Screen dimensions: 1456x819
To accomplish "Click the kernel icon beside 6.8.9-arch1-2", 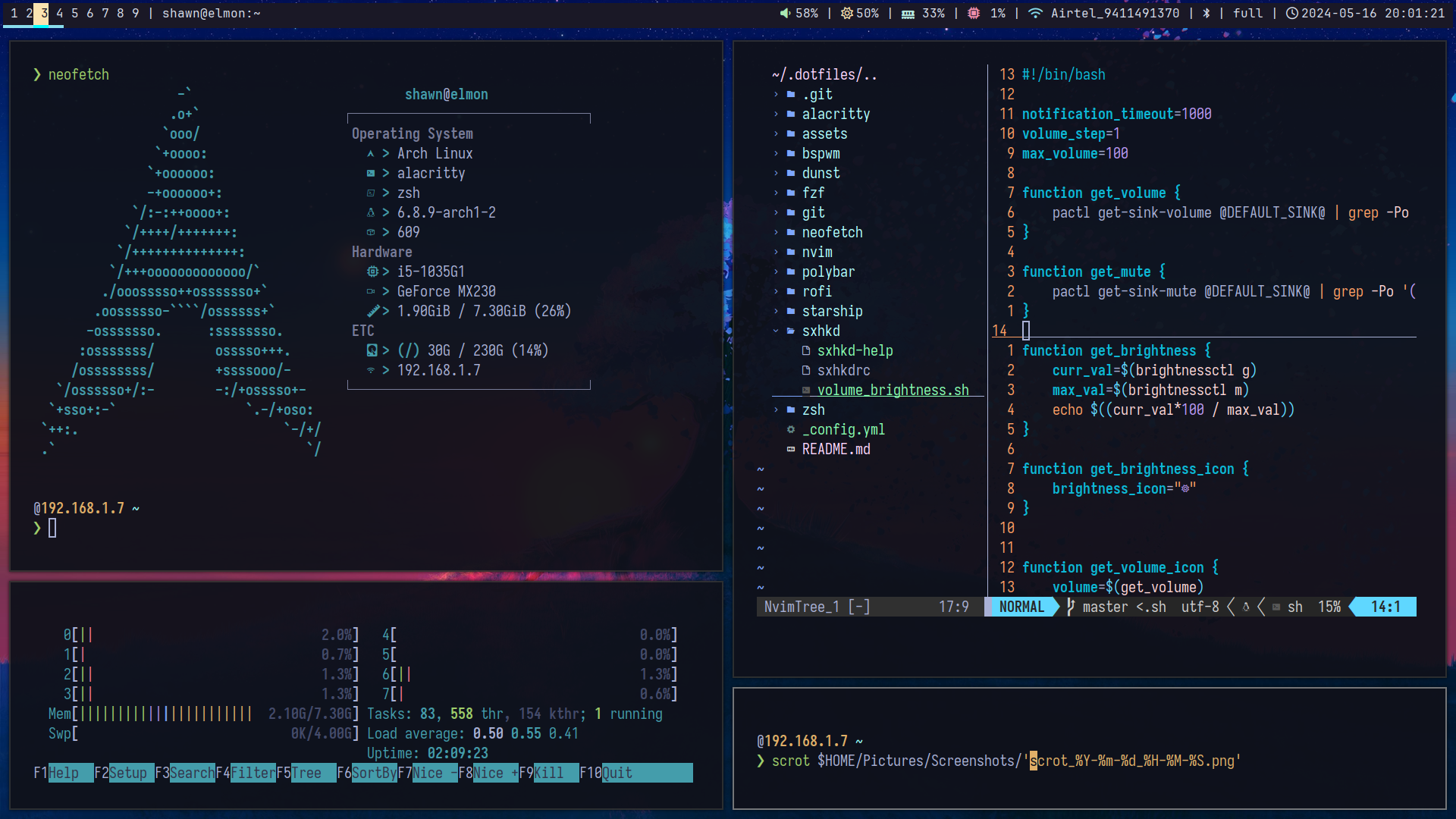I will point(371,212).
